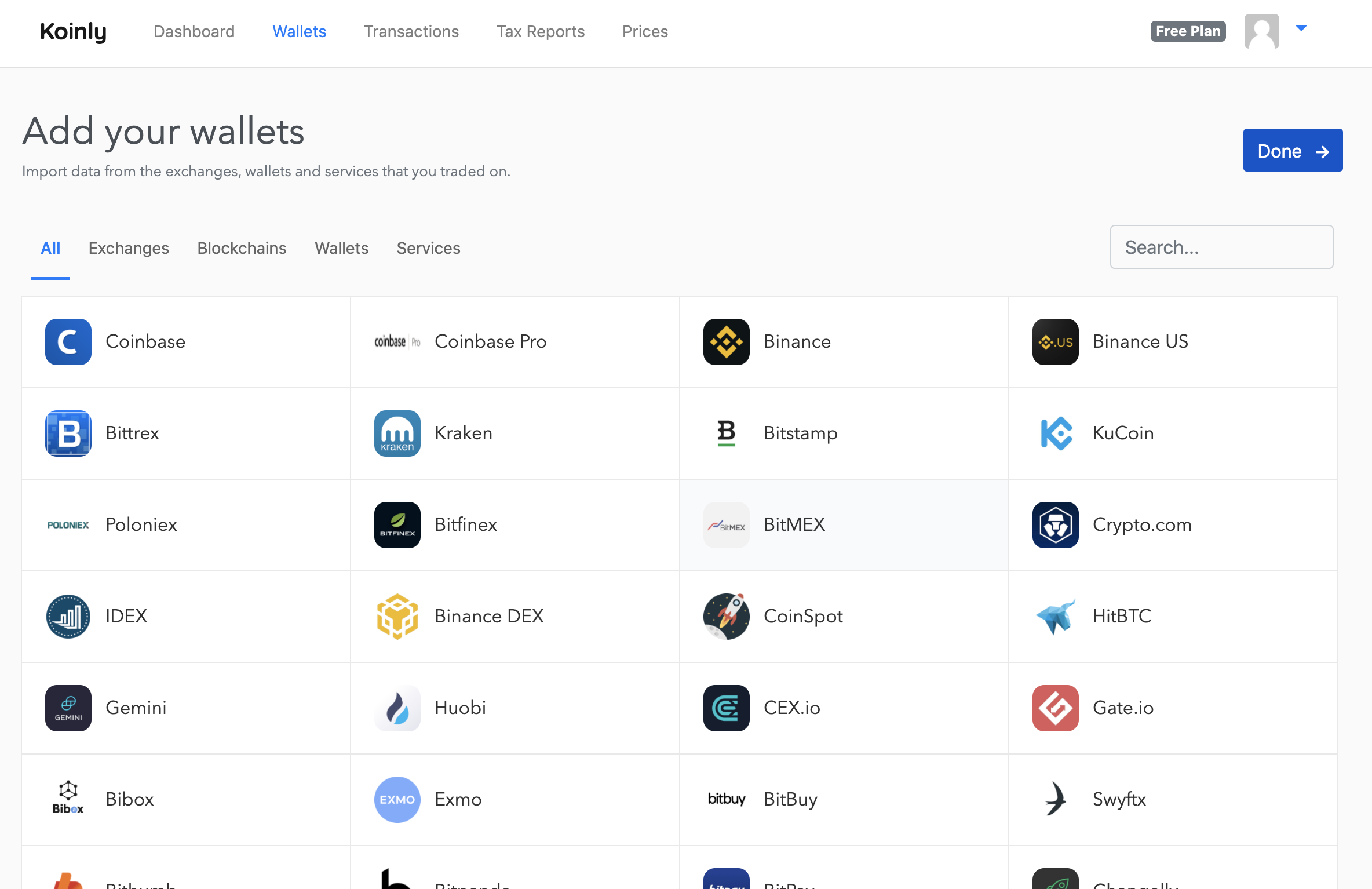Click the Crypto.com name text
Viewport: 1372px width, 889px height.
click(x=1142, y=525)
